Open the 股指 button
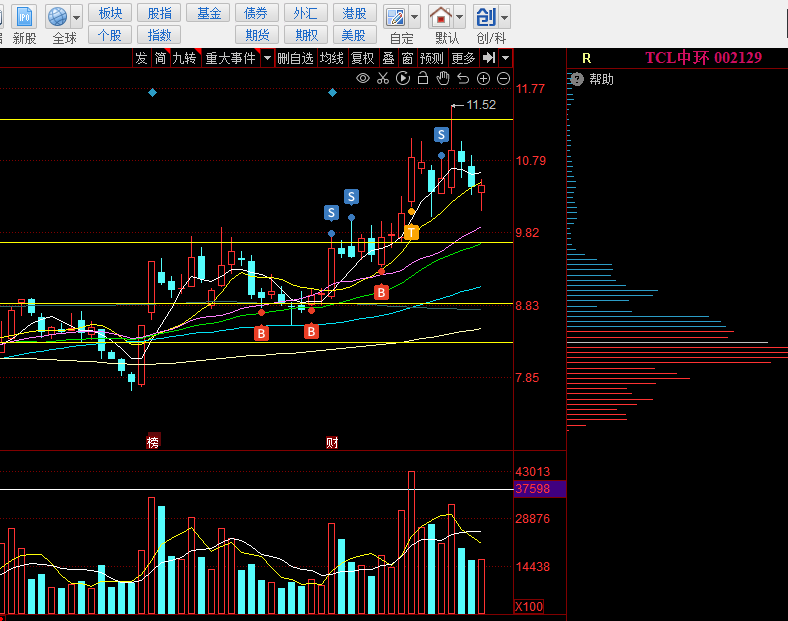This screenshot has height=621, width=788. [x=159, y=13]
